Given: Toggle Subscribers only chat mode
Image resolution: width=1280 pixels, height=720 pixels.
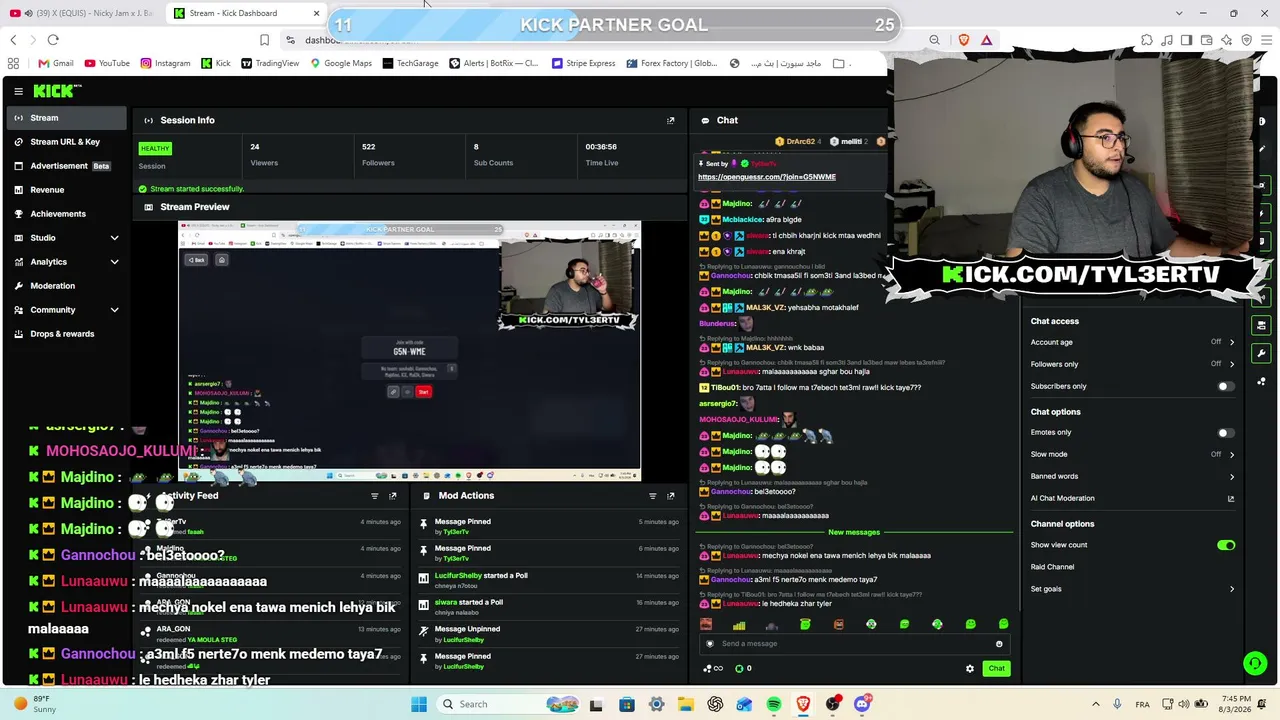Looking at the screenshot, I should coord(1226,386).
